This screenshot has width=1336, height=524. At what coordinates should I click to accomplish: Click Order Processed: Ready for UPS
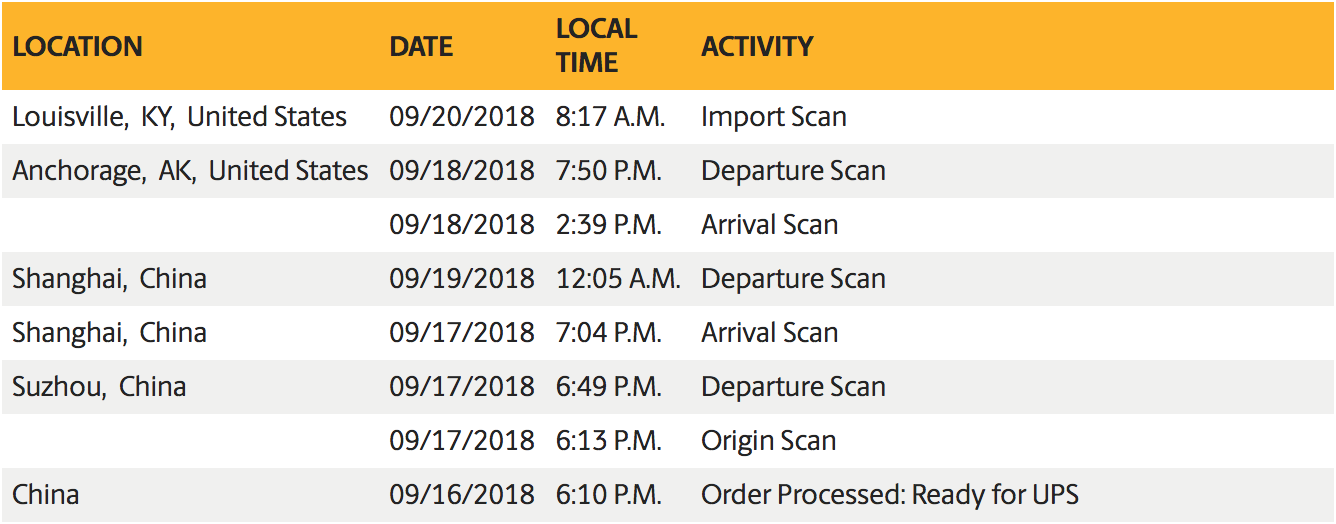890,495
